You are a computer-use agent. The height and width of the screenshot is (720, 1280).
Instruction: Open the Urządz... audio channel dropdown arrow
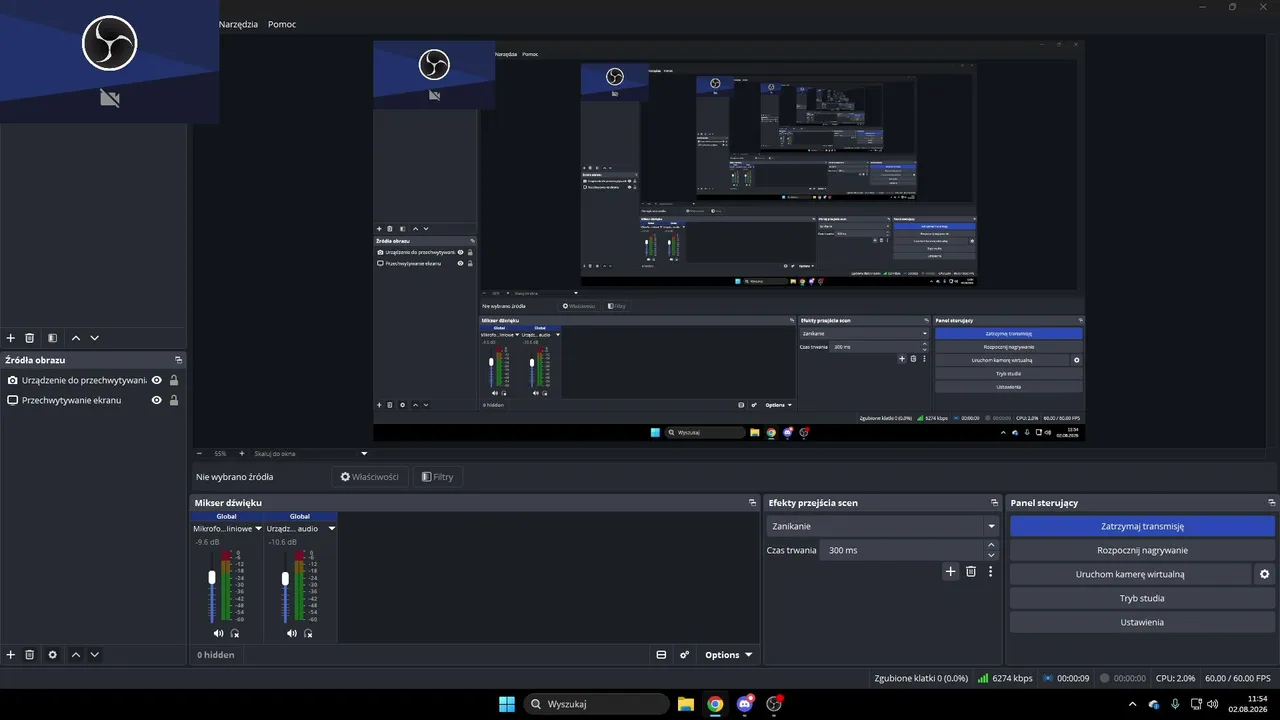point(332,528)
